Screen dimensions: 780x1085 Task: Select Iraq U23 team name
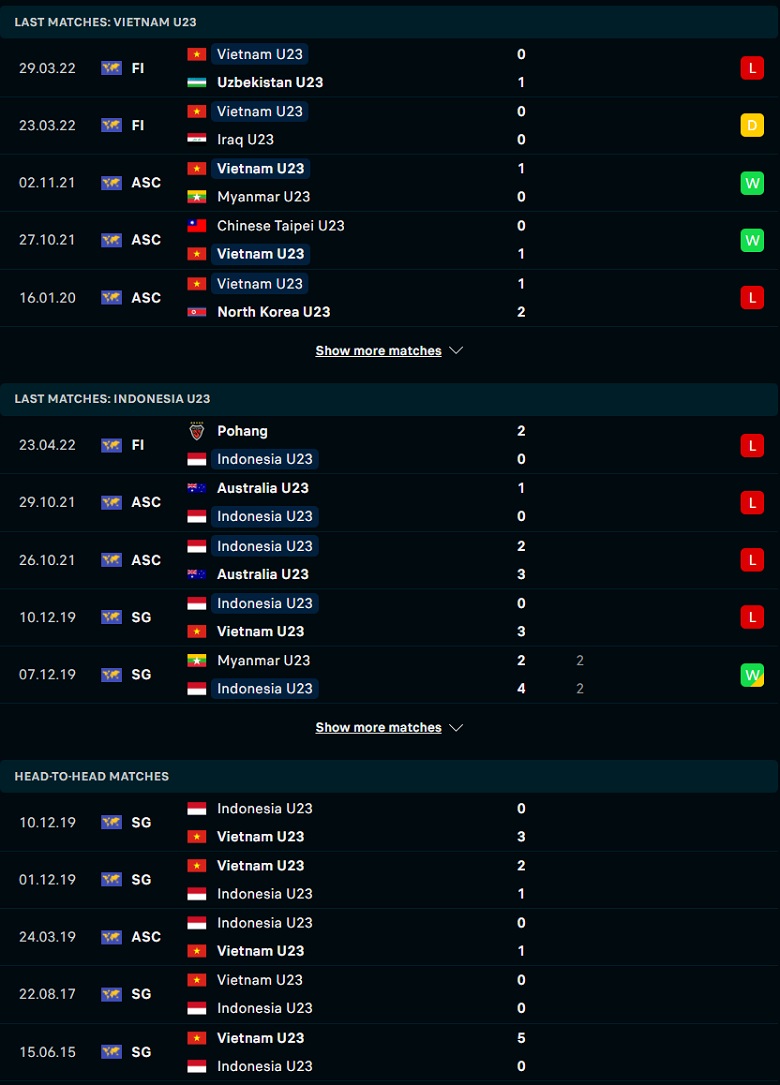click(245, 140)
